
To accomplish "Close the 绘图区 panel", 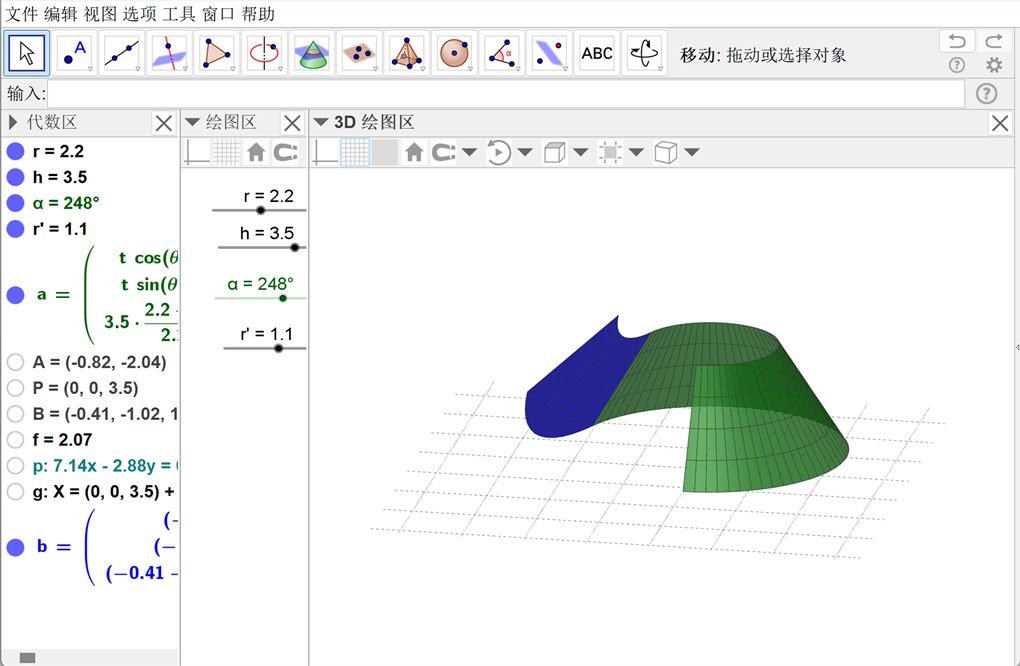I will pos(292,123).
